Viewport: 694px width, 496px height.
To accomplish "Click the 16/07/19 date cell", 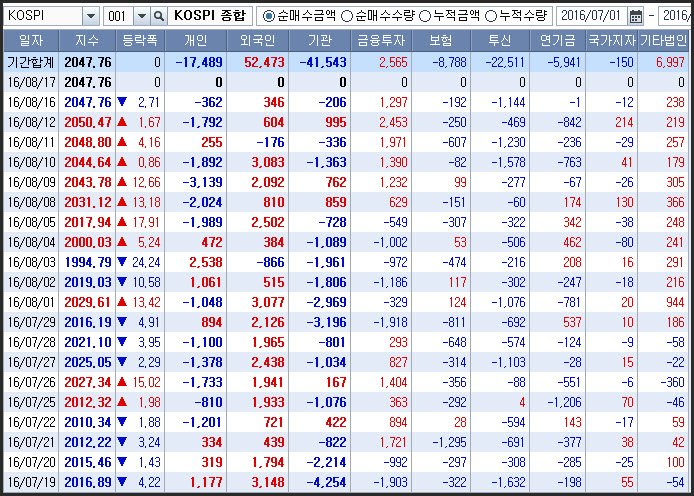I will click(31, 482).
